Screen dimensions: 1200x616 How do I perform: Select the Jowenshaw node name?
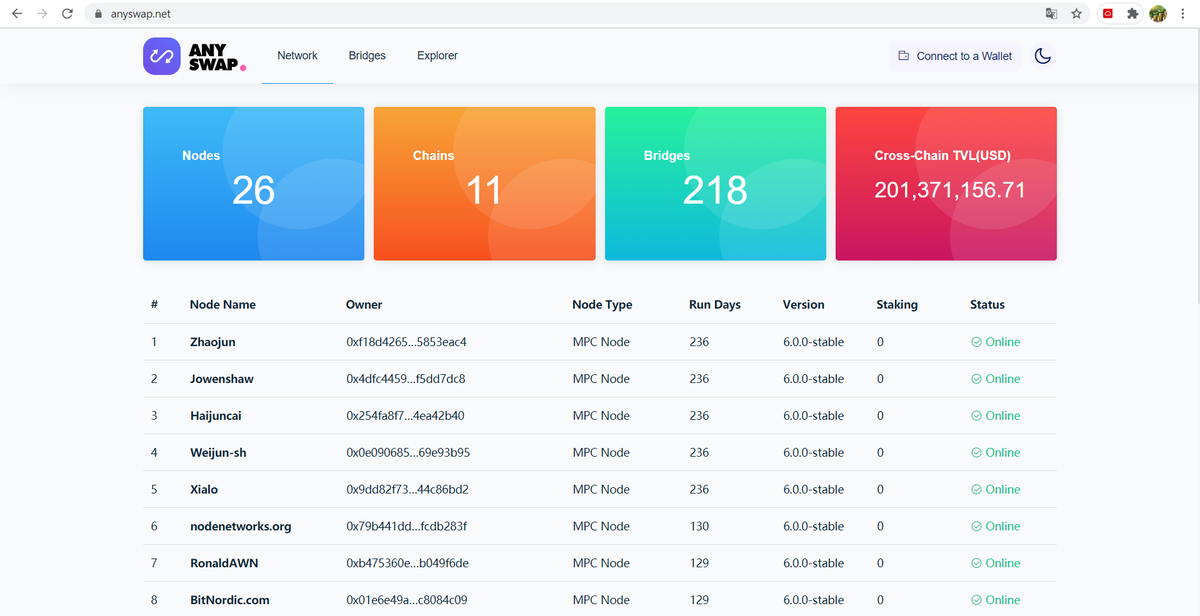tap(222, 379)
